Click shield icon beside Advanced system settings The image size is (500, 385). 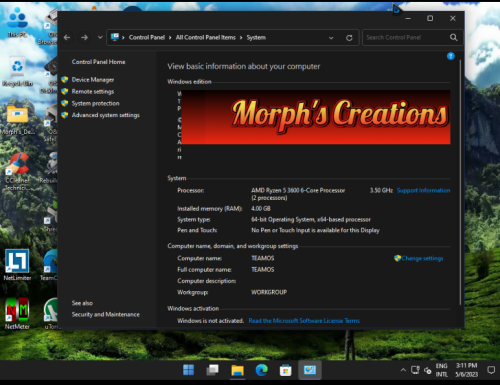[65, 115]
